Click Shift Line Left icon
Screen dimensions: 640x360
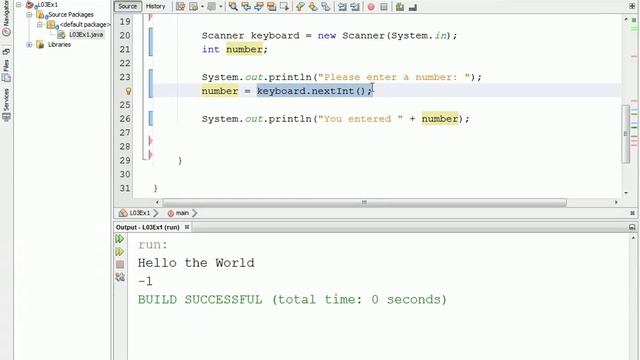342,7
